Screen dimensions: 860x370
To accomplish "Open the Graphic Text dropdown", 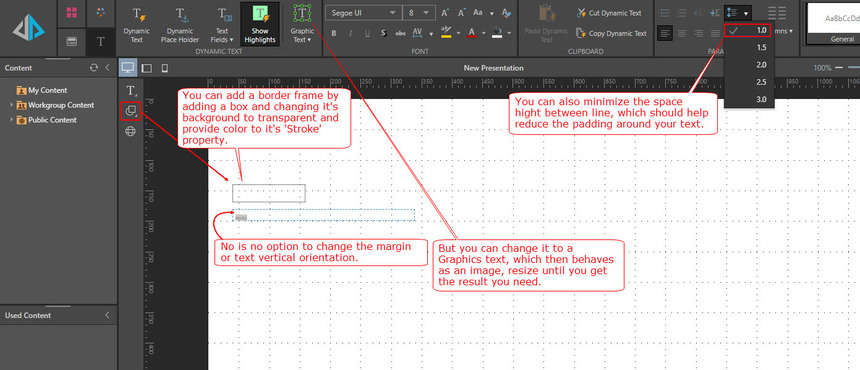I will point(302,24).
